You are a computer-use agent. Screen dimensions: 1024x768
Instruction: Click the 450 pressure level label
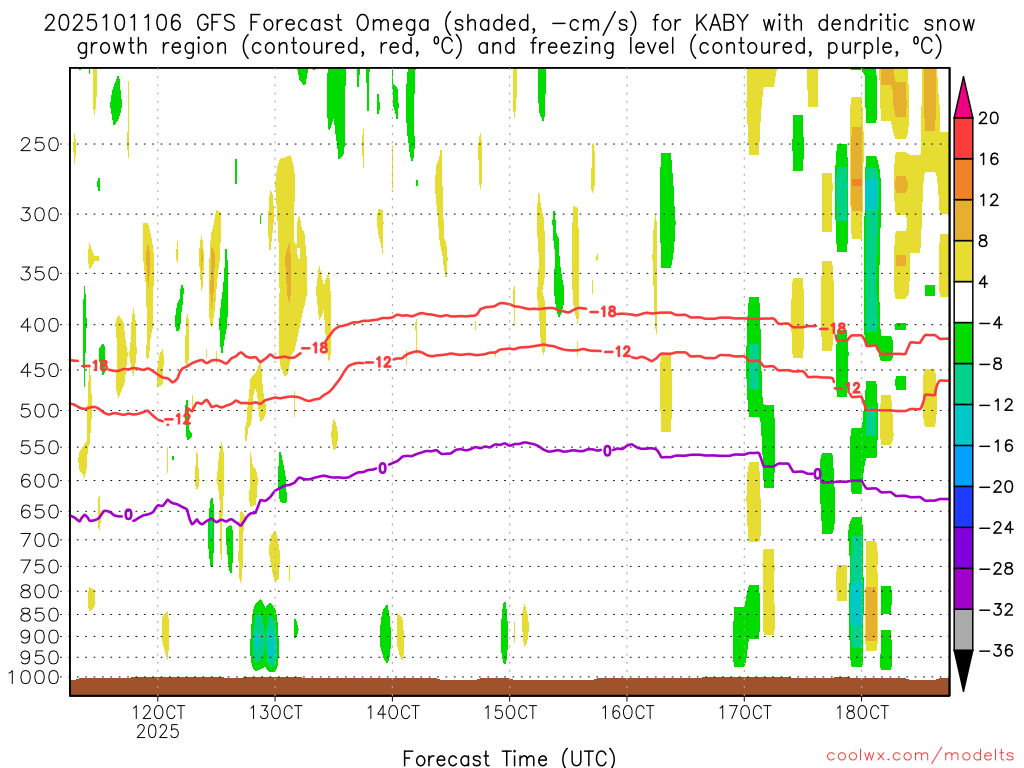pos(40,370)
